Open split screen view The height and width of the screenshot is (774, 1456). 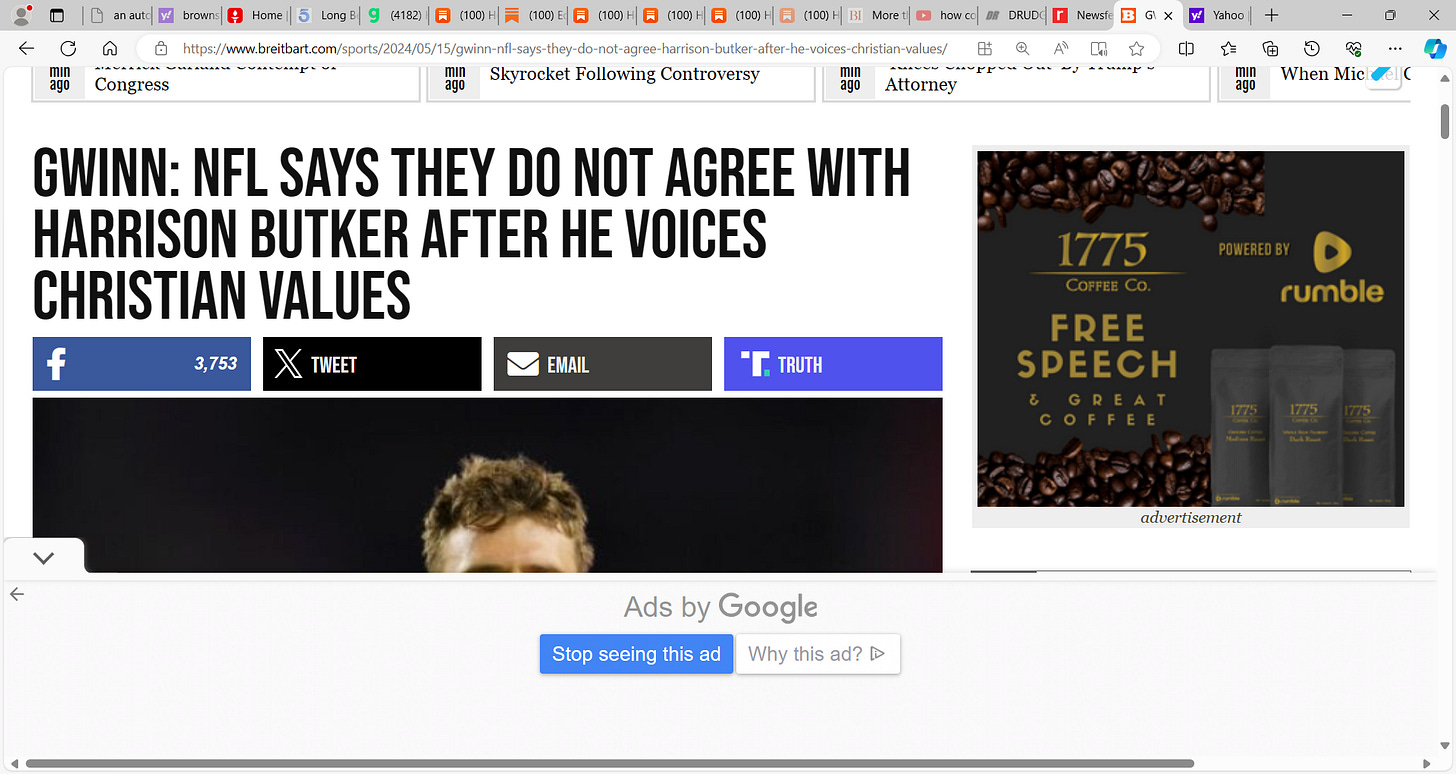coord(1186,48)
